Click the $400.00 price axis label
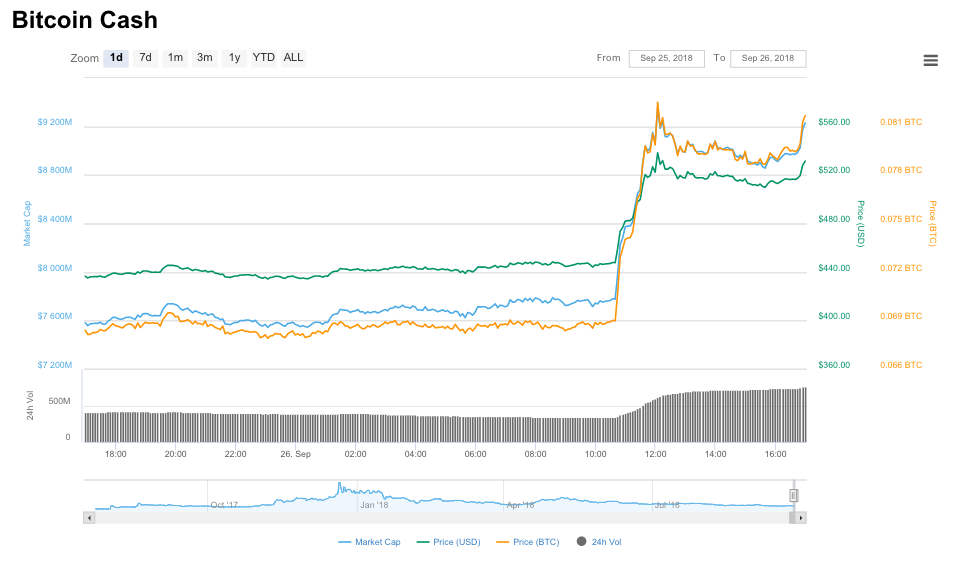Image resolution: width=961 pixels, height=567 pixels. (834, 316)
